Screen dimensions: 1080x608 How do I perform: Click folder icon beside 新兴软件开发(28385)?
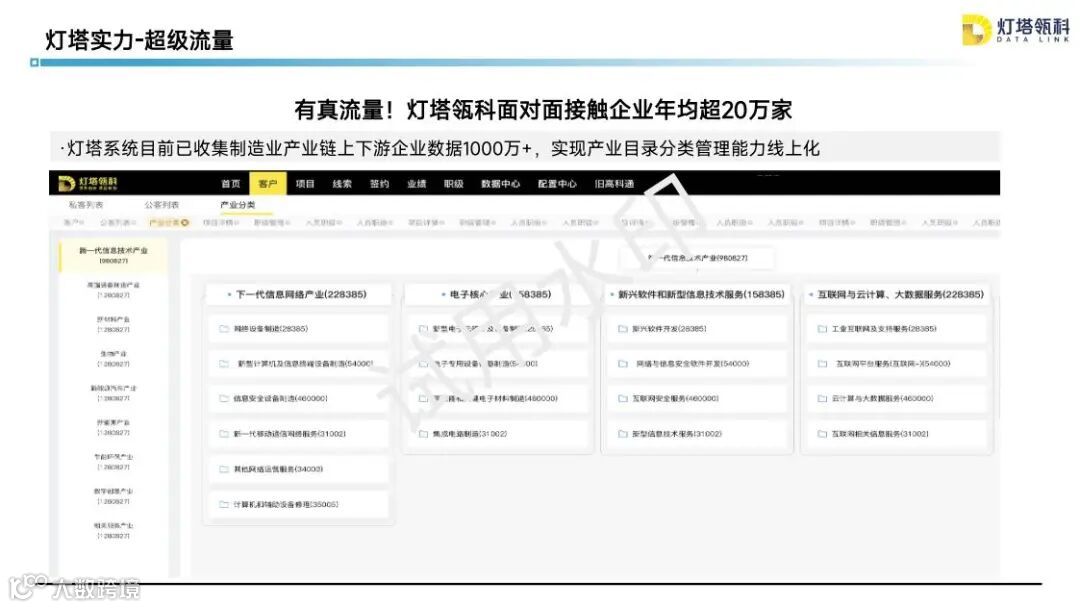pyautogui.click(x=623, y=329)
